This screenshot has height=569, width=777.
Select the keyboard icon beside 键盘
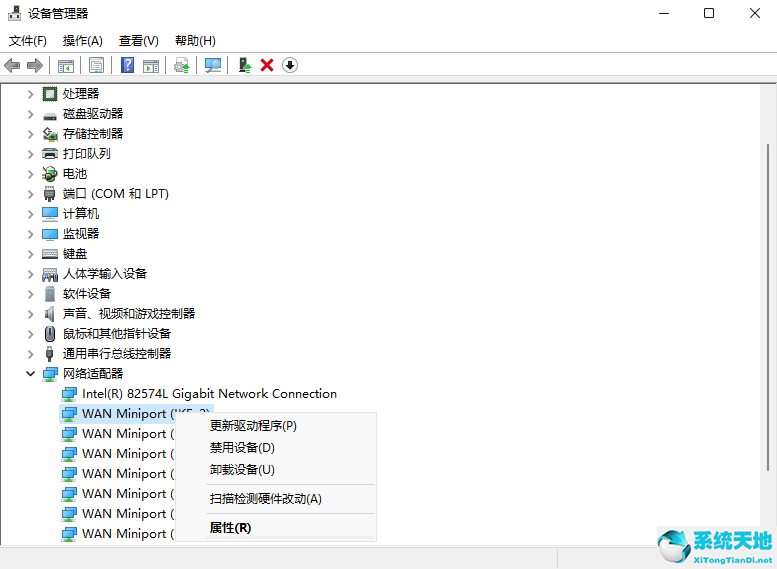click(50, 254)
